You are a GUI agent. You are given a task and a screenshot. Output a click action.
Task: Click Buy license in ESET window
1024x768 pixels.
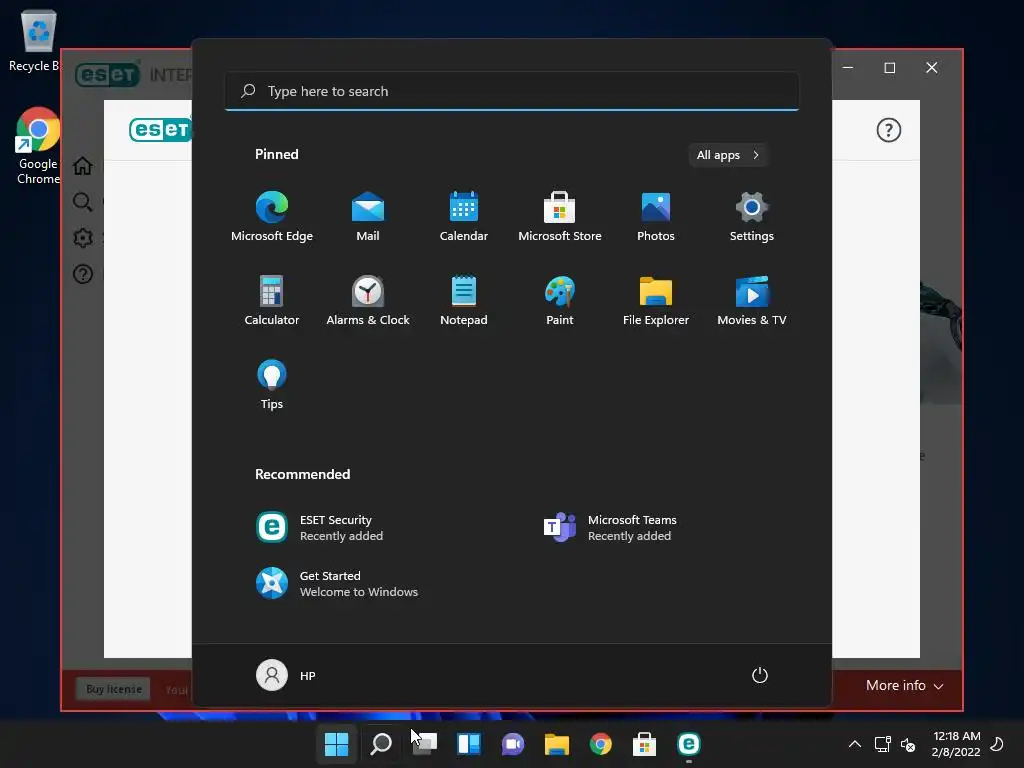[x=114, y=689]
